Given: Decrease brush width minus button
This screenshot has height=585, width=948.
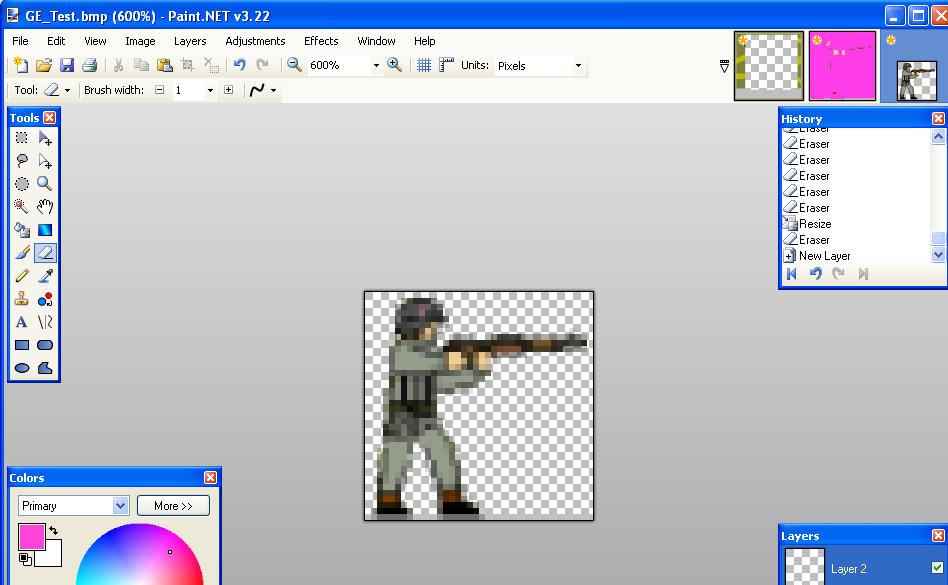Looking at the screenshot, I should point(160,90).
